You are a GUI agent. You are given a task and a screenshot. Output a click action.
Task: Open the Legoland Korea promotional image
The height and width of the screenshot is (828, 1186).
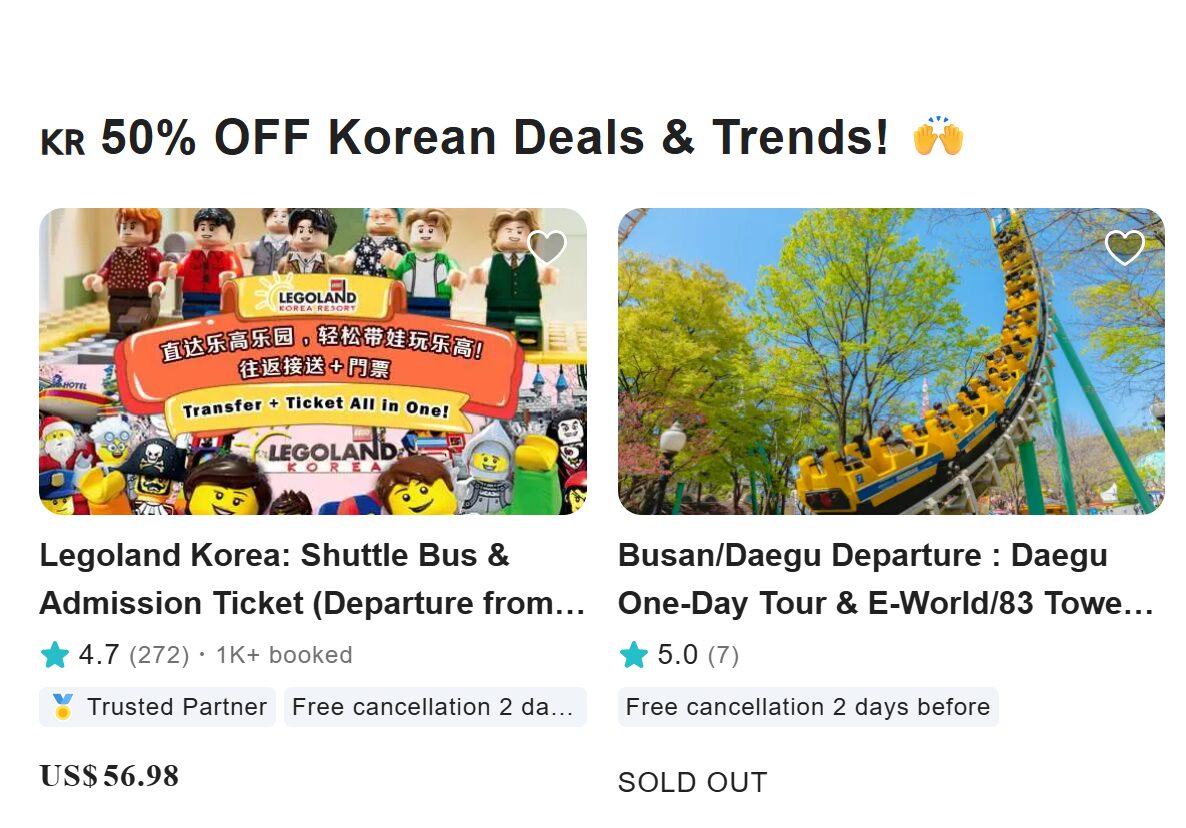point(312,361)
